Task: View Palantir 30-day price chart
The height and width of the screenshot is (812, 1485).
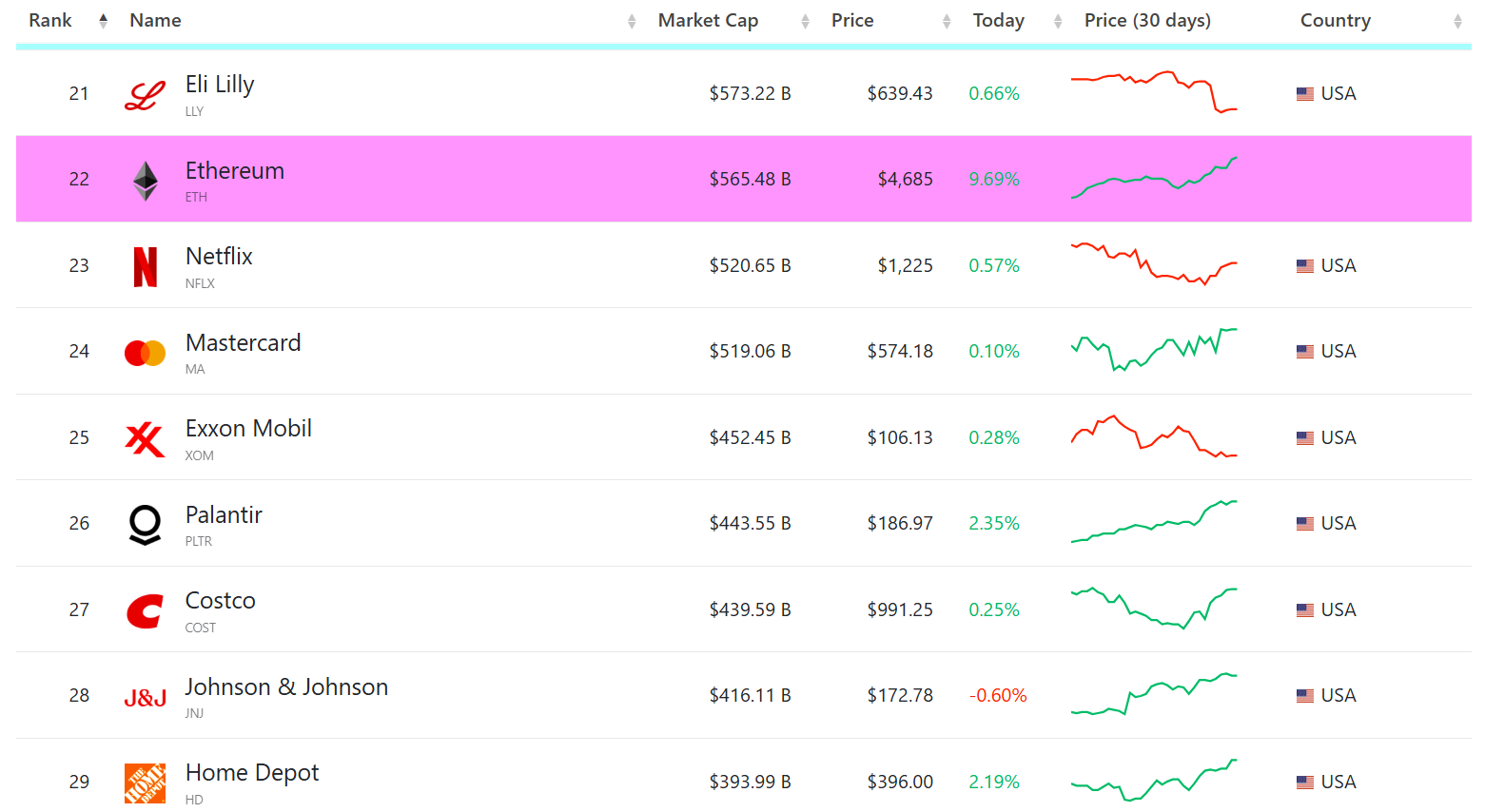Action: [x=1154, y=522]
